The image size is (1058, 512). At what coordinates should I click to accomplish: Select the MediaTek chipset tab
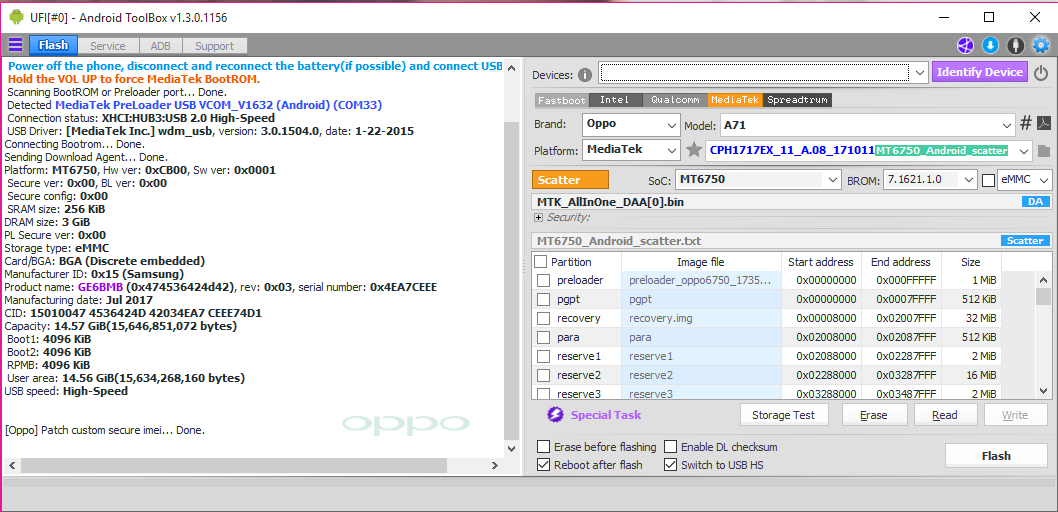[735, 100]
